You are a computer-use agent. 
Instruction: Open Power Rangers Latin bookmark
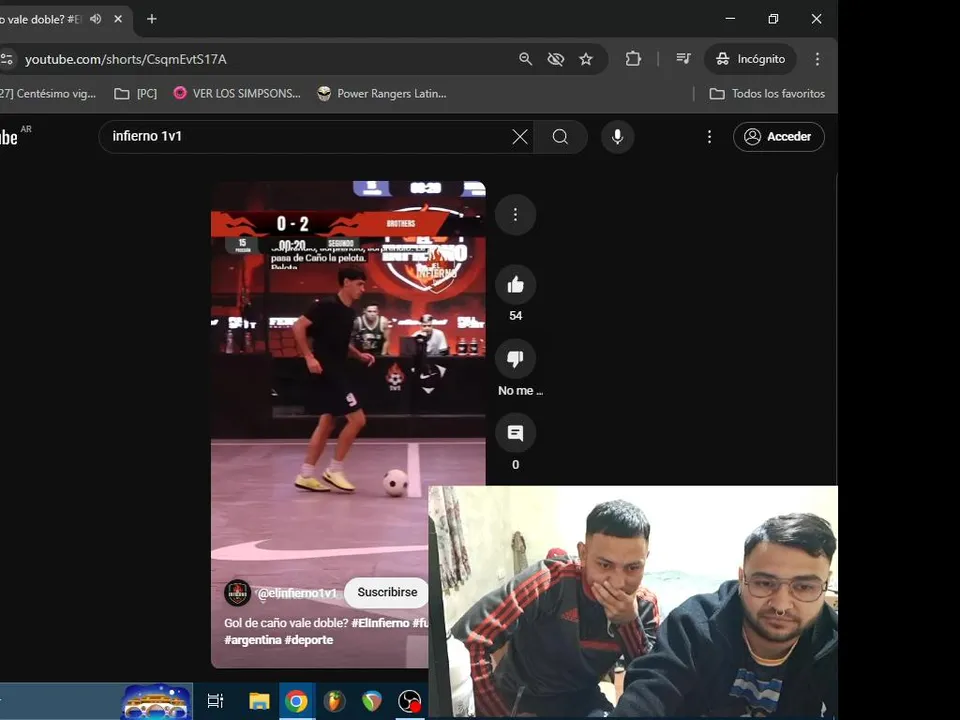[x=382, y=94]
